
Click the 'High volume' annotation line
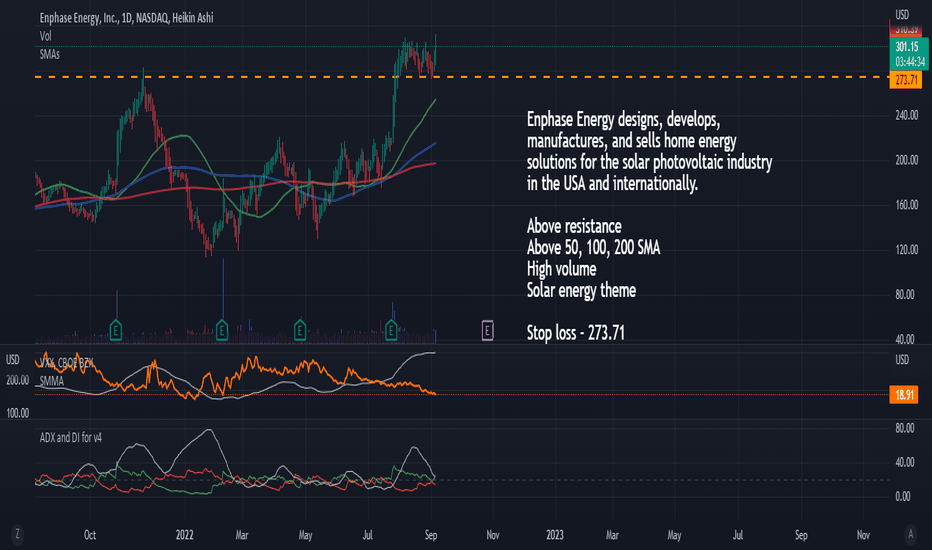tap(561, 269)
